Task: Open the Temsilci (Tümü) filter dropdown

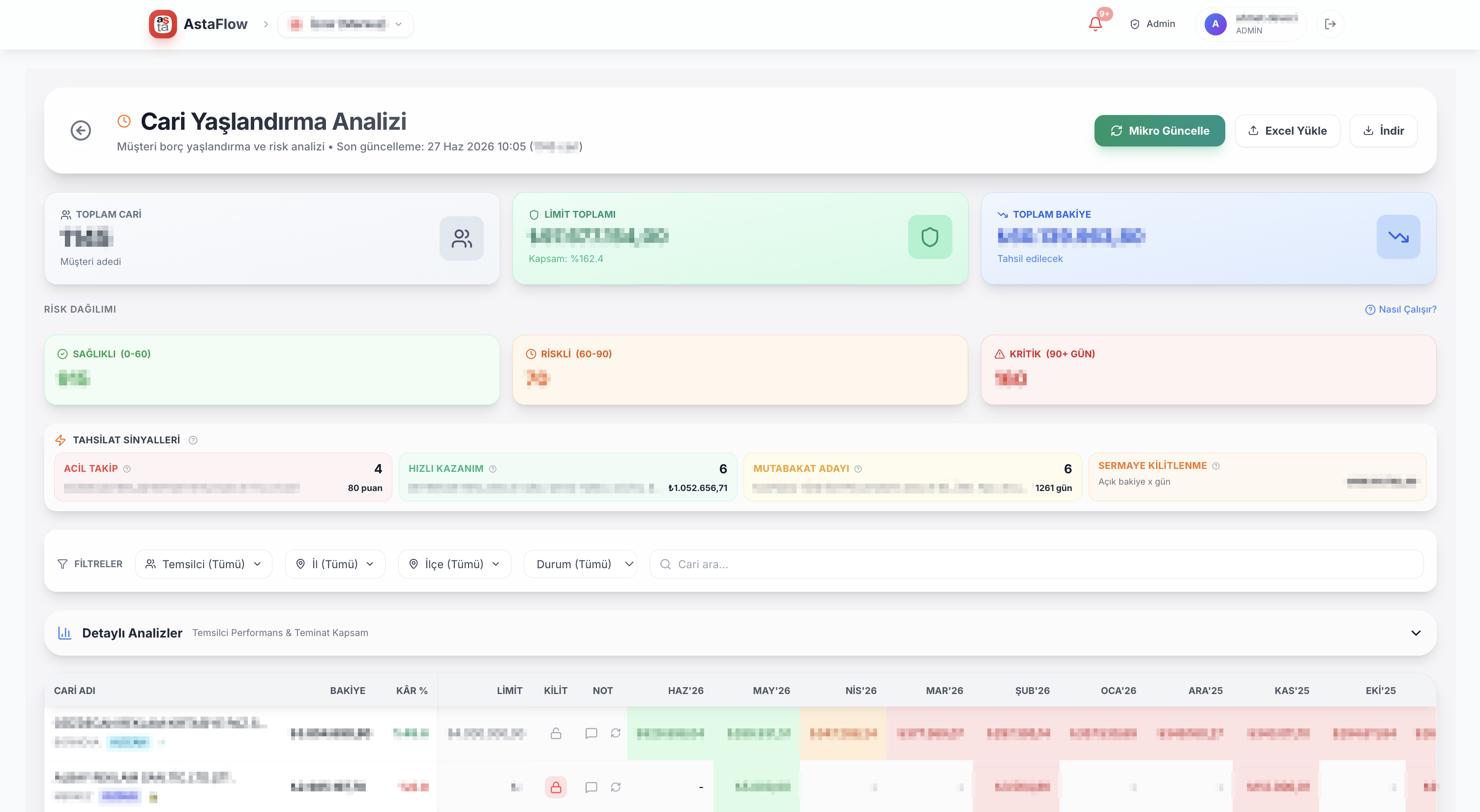Action: click(x=204, y=564)
